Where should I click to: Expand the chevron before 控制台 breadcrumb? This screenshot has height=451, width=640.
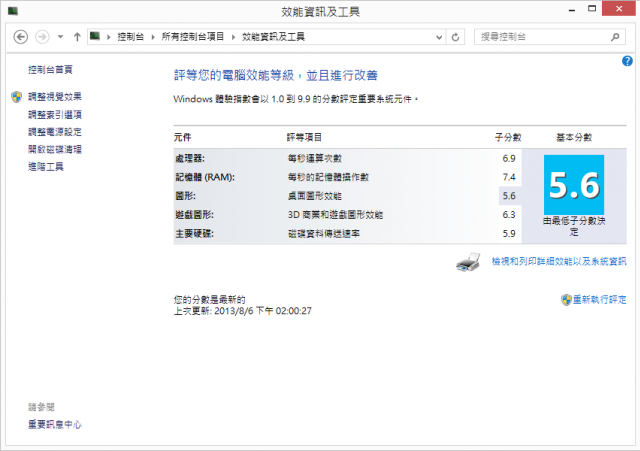tap(109, 37)
